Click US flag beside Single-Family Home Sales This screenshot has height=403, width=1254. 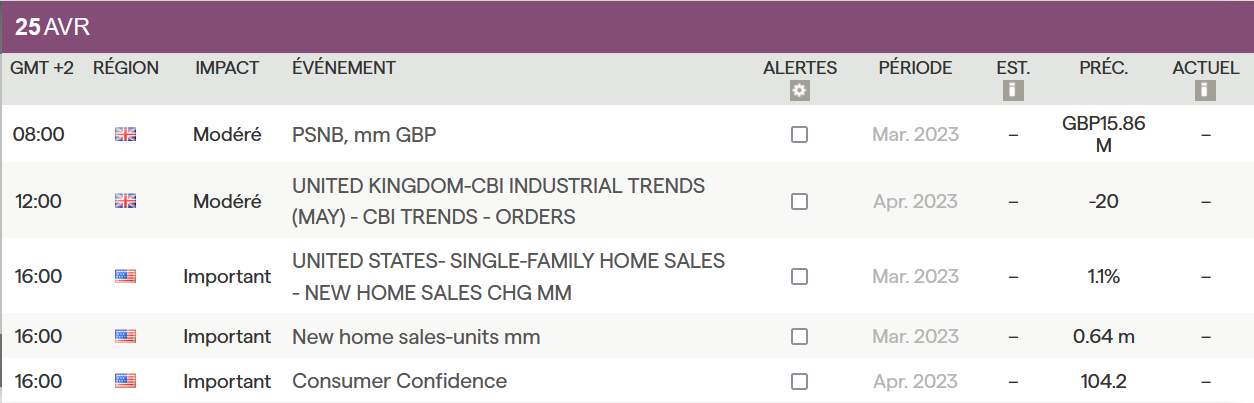pos(126,276)
